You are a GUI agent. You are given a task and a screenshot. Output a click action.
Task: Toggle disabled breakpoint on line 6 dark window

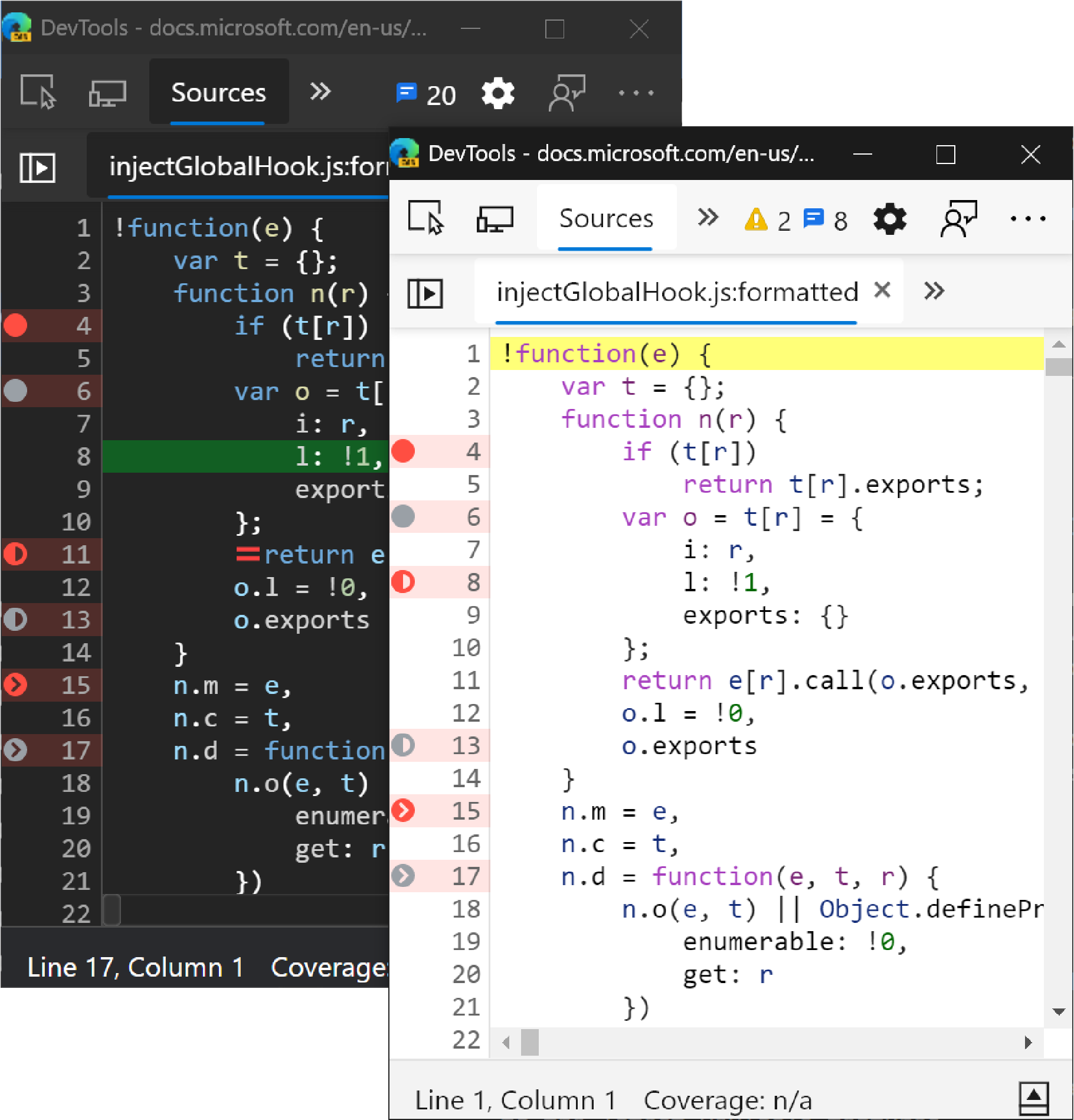[x=15, y=390]
